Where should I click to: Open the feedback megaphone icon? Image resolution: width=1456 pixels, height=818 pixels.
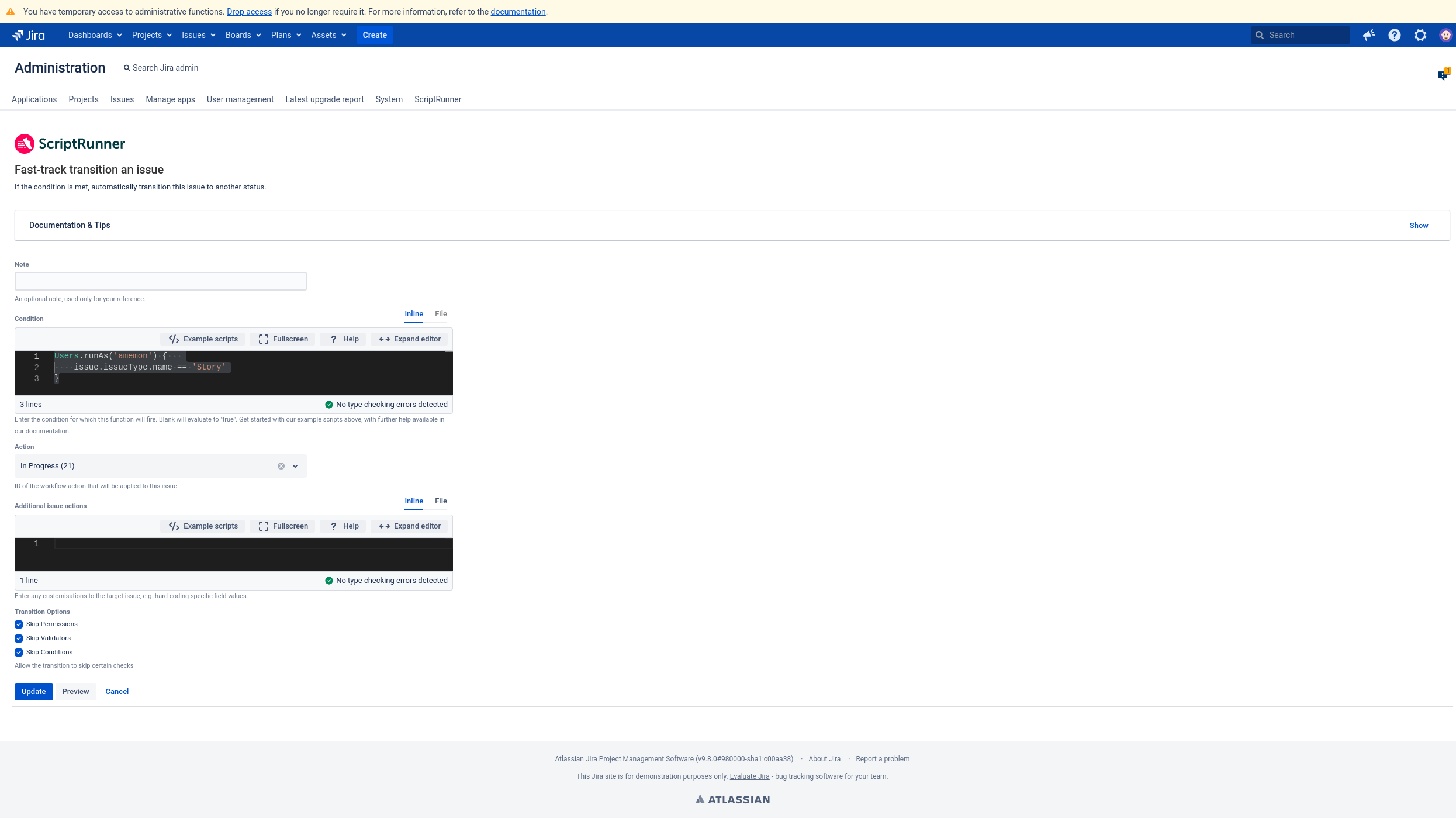(1368, 35)
